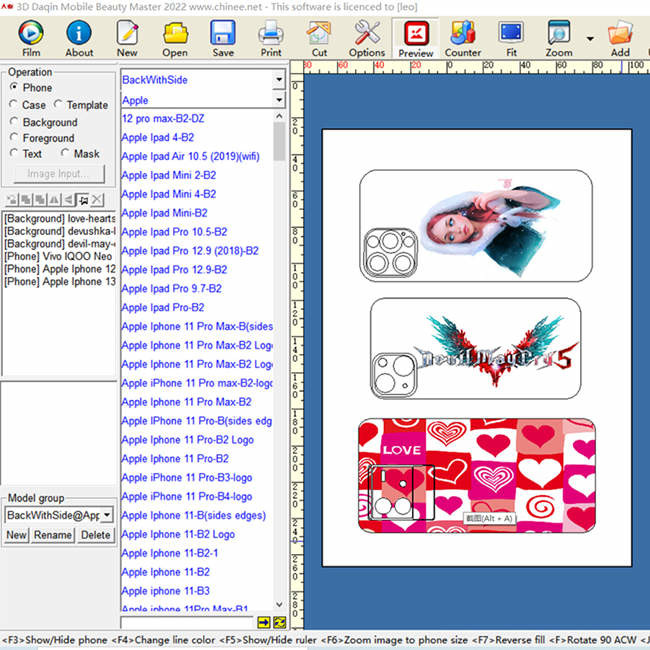This screenshot has height=650, width=650.
Task: Click the Image Input button
Action: point(59,173)
